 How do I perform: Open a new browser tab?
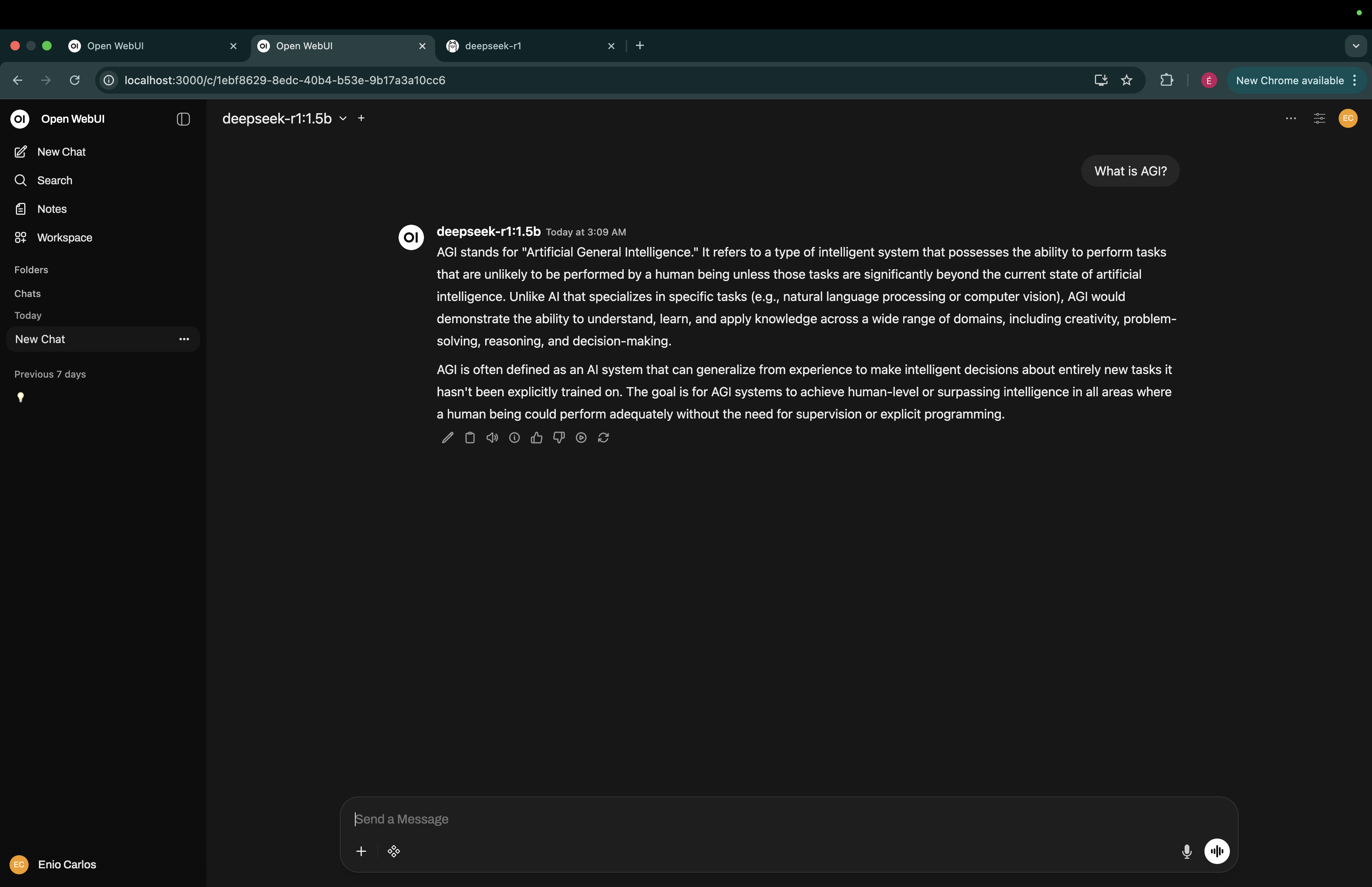(640, 46)
